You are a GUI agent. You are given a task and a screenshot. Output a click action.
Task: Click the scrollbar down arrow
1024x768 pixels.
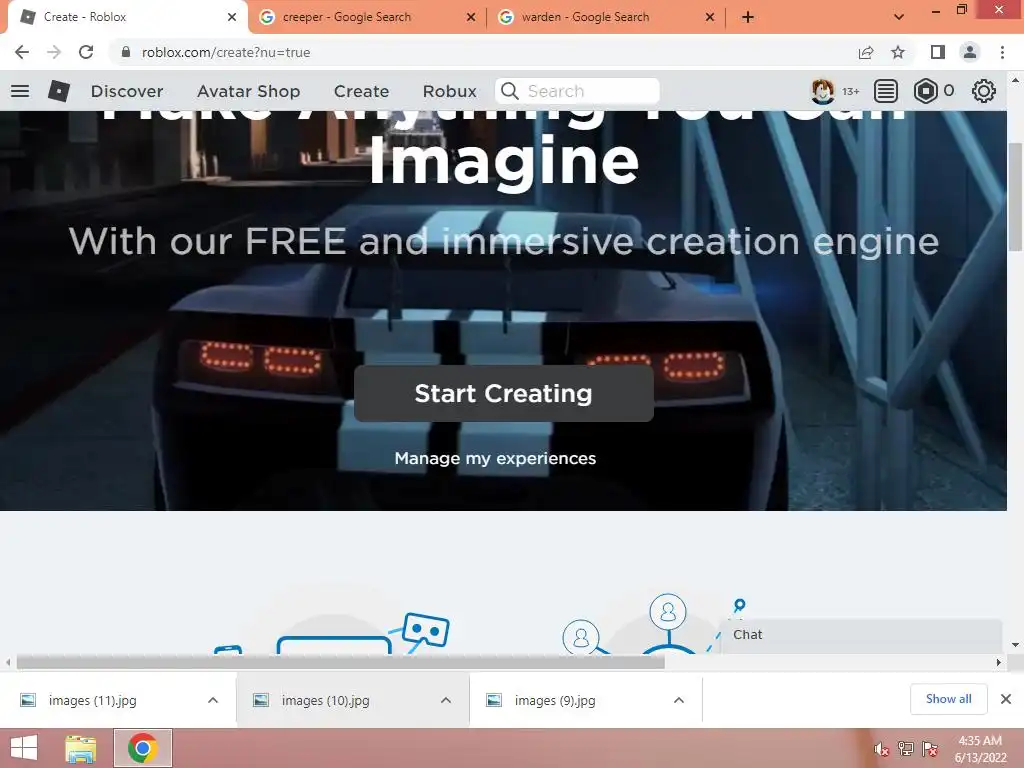[1015, 645]
